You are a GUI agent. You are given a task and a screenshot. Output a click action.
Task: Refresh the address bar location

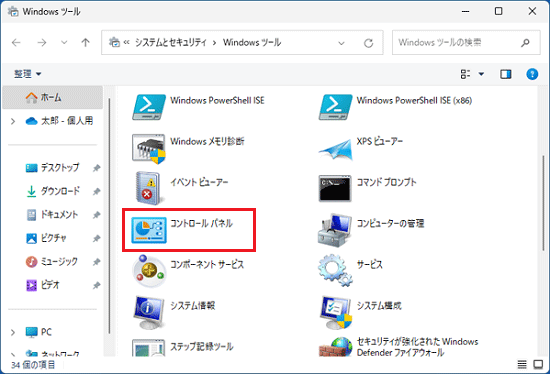[x=368, y=43]
